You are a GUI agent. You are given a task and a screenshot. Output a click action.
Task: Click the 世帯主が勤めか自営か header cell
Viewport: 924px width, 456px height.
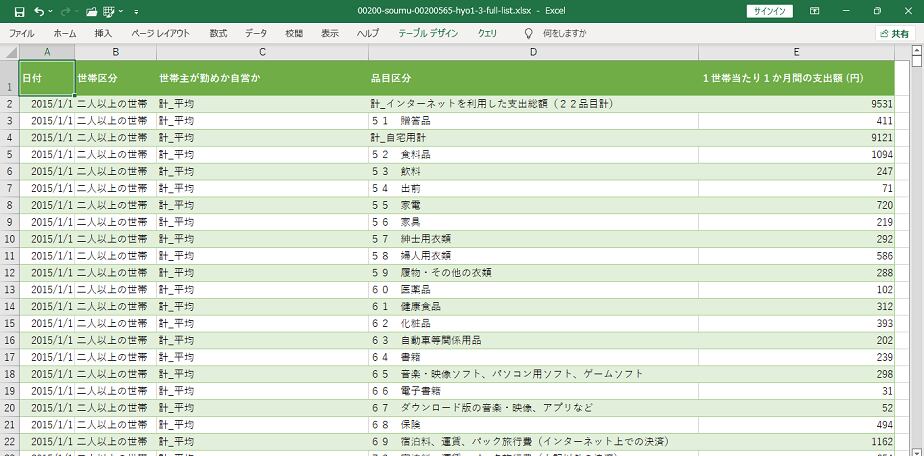pos(263,78)
